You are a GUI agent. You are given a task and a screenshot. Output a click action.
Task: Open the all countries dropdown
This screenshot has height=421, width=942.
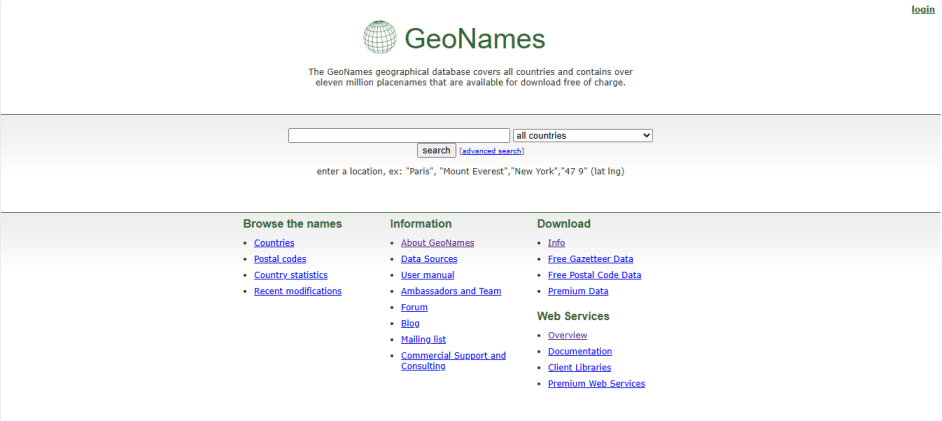[582, 135]
